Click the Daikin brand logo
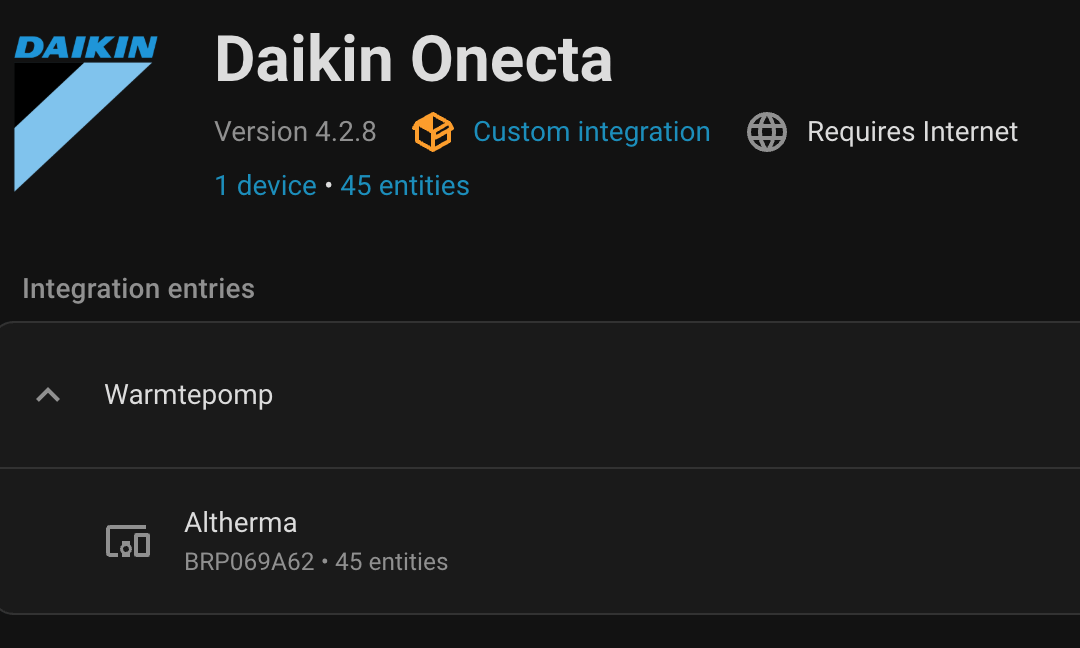This screenshot has width=1080, height=648. point(85,113)
